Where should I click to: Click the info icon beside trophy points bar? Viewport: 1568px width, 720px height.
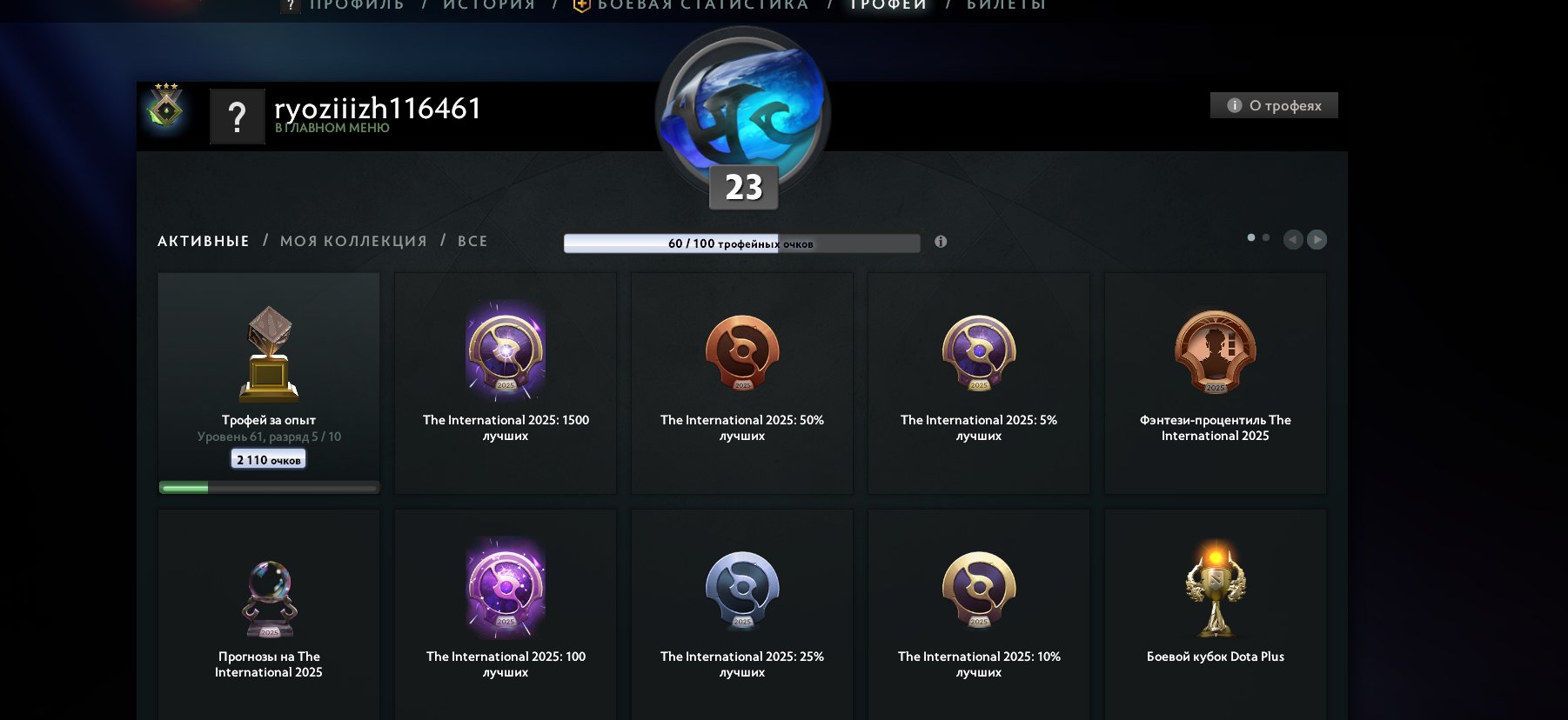click(x=941, y=242)
